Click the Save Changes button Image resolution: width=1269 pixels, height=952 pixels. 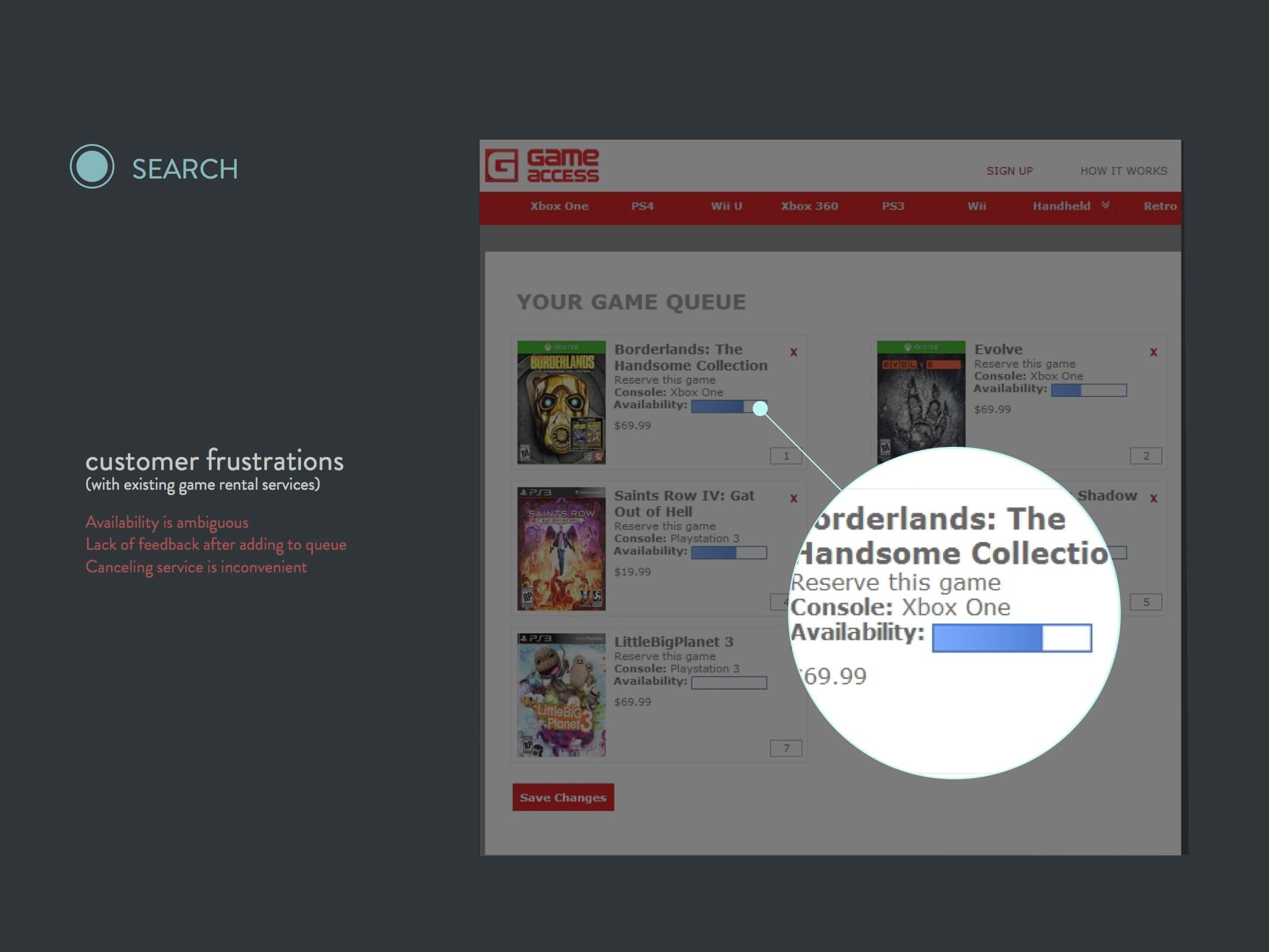(563, 797)
